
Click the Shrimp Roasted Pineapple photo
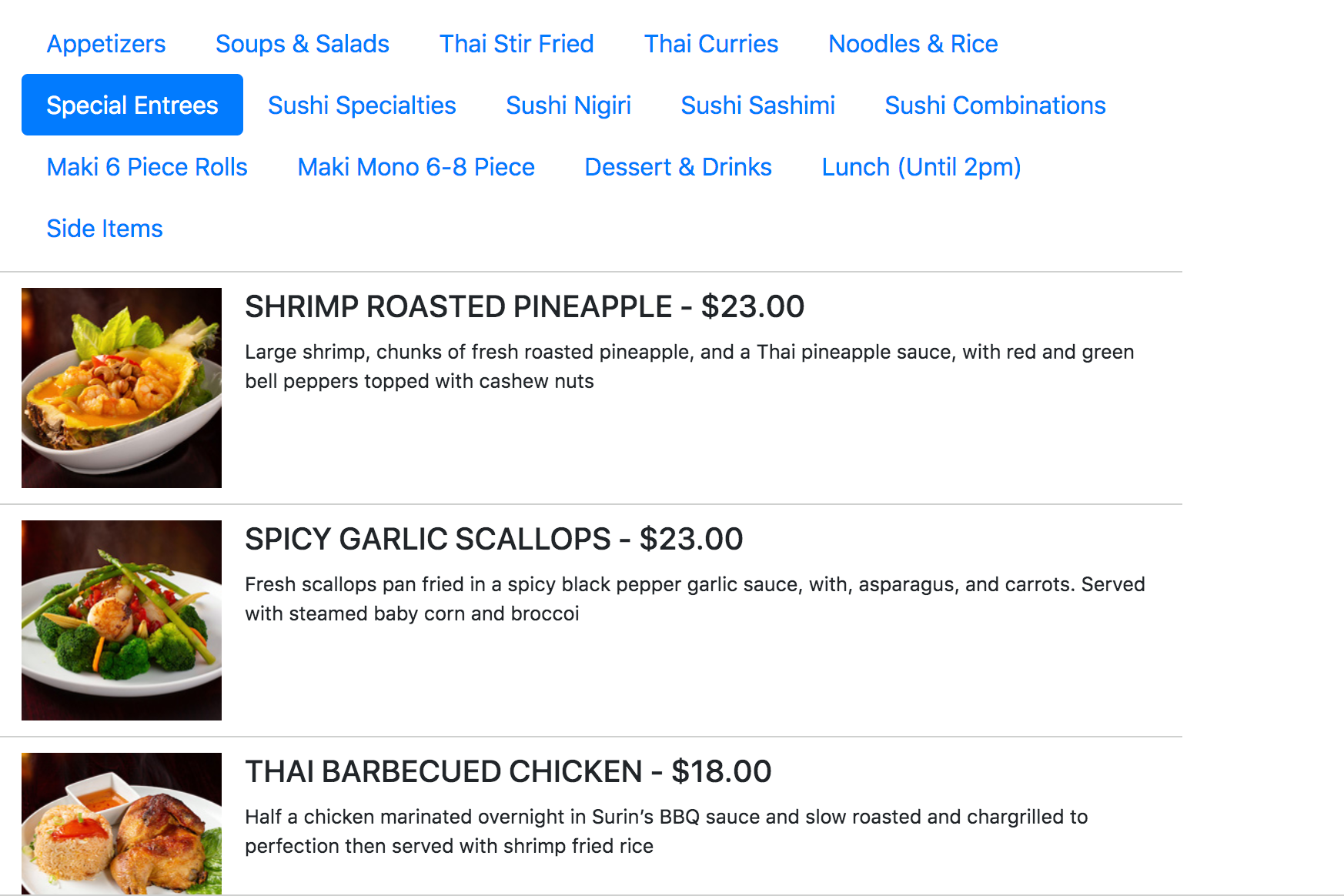[122, 388]
